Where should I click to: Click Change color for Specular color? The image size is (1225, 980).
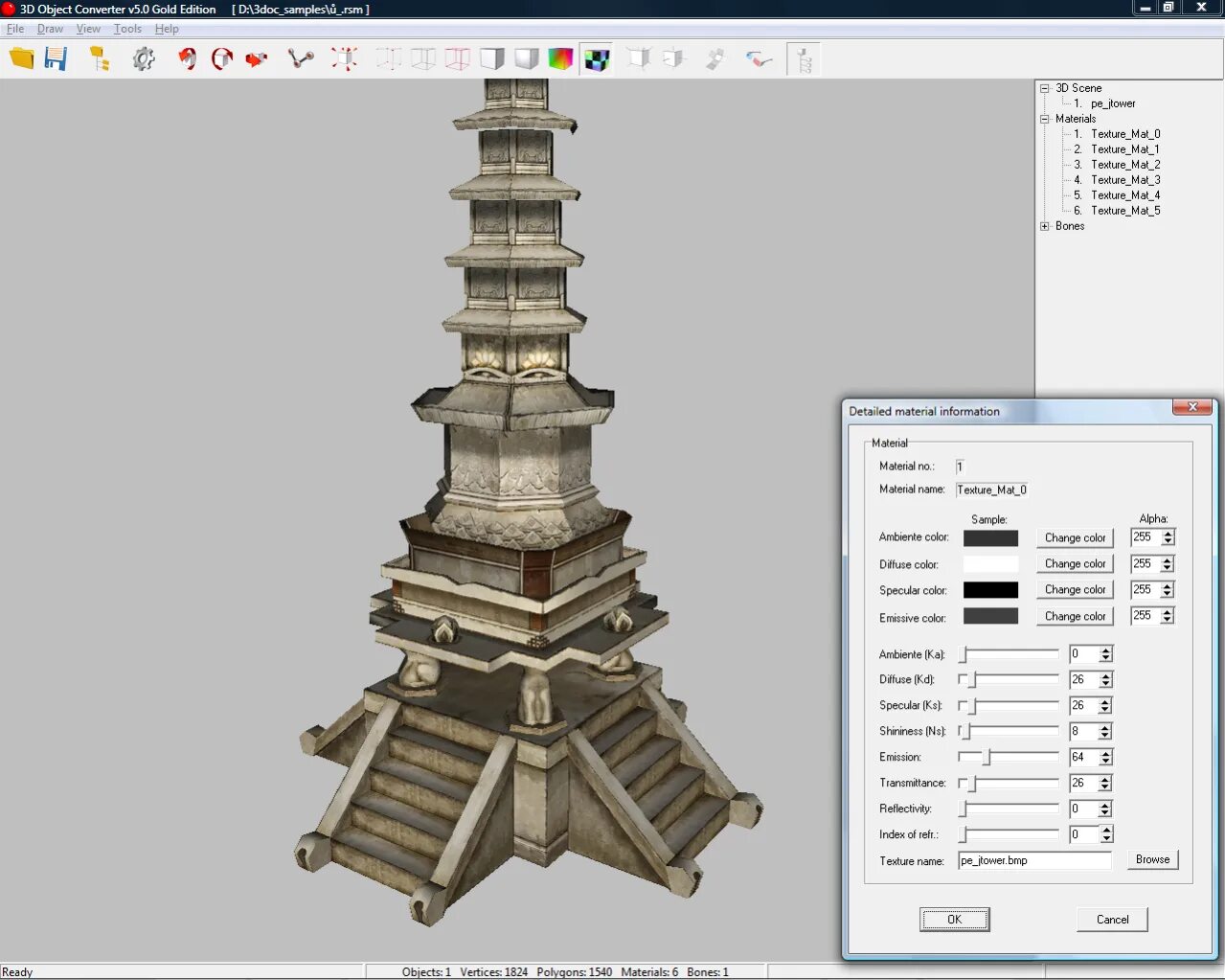[1075, 590]
